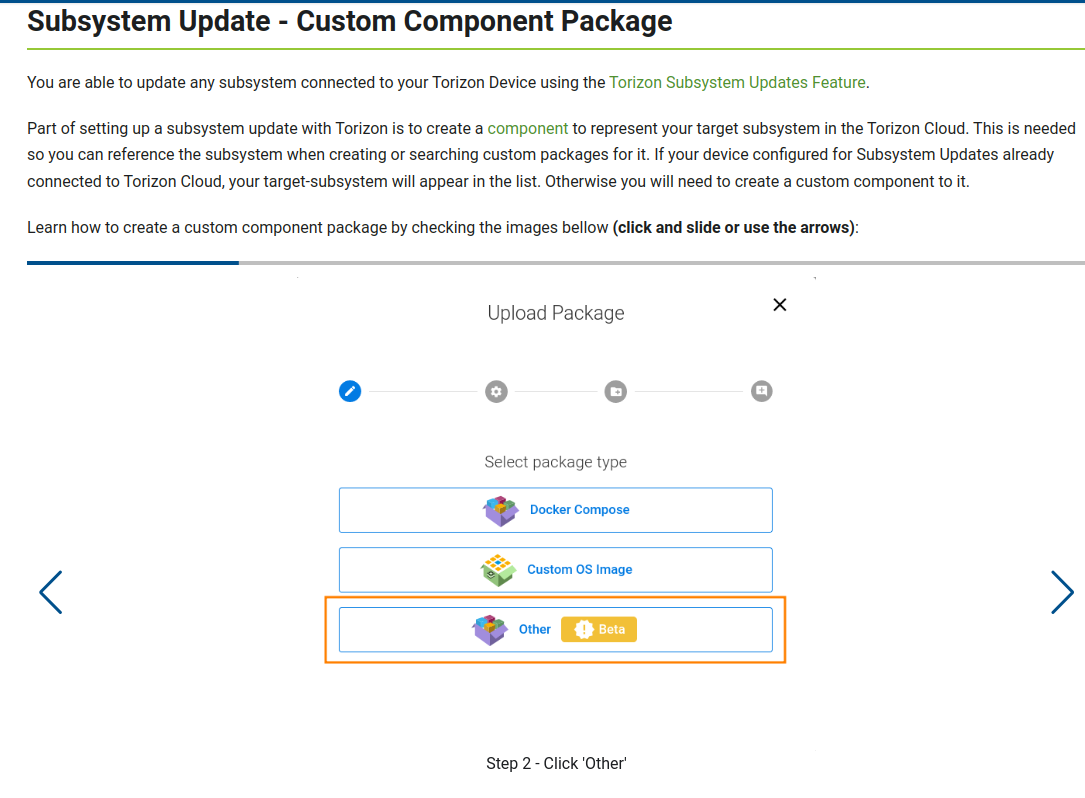Click the yellow Beta badge

[x=599, y=629]
